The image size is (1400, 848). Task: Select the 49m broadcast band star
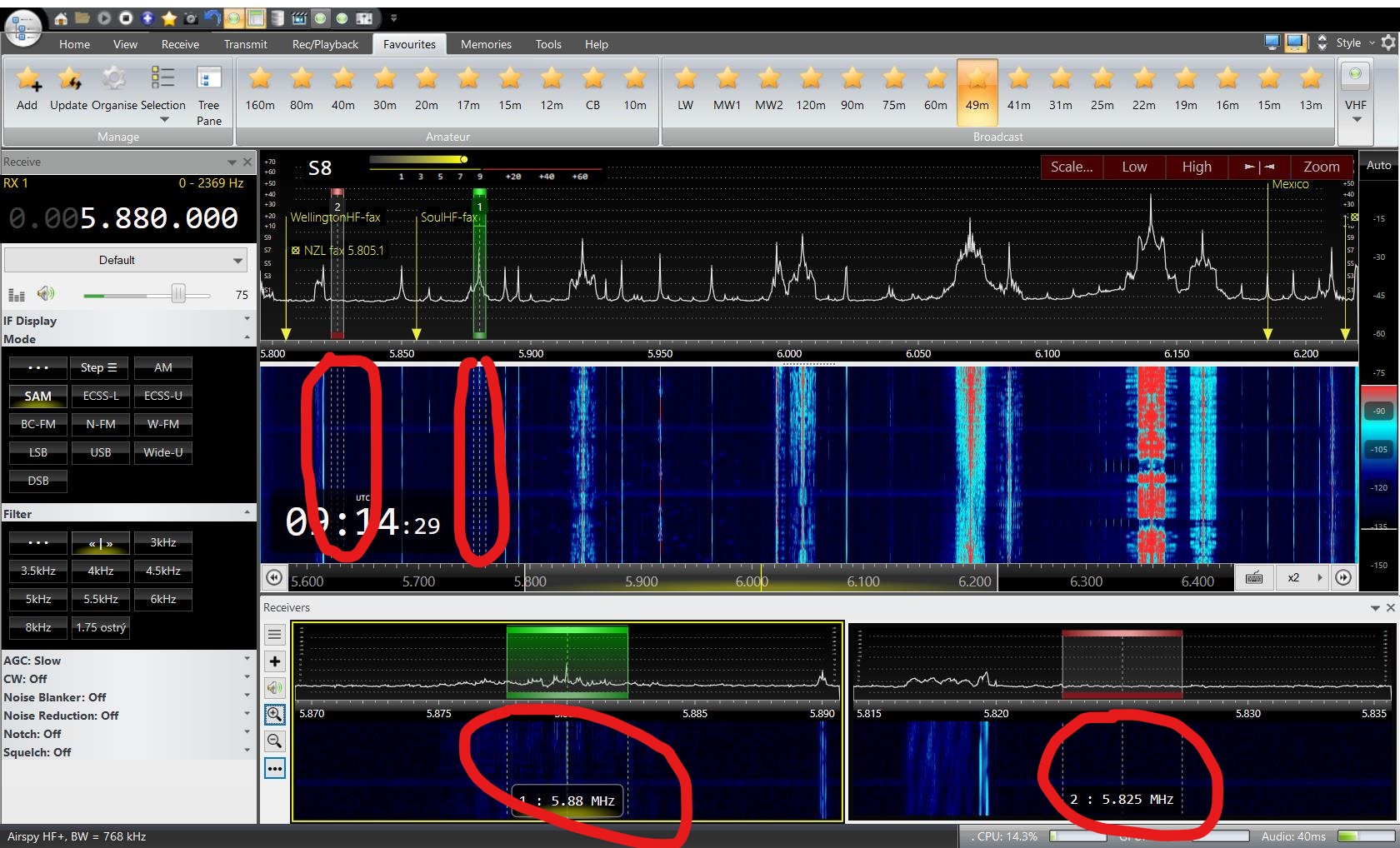(x=977, y=81)
